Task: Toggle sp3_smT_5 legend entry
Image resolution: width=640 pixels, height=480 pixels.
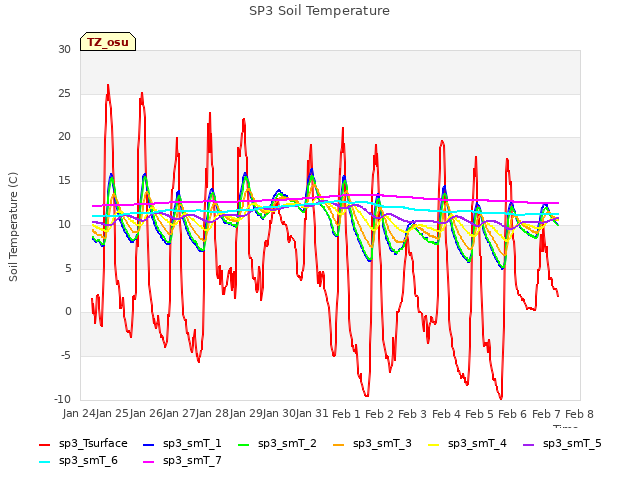Action: point(562,444)
